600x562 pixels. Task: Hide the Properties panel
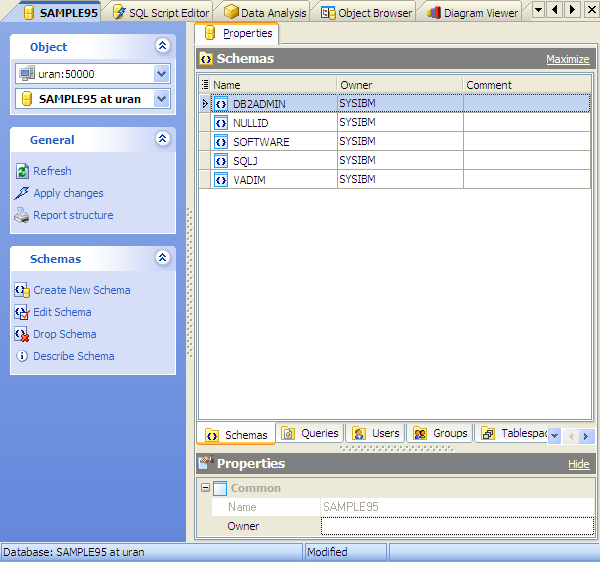578,464
